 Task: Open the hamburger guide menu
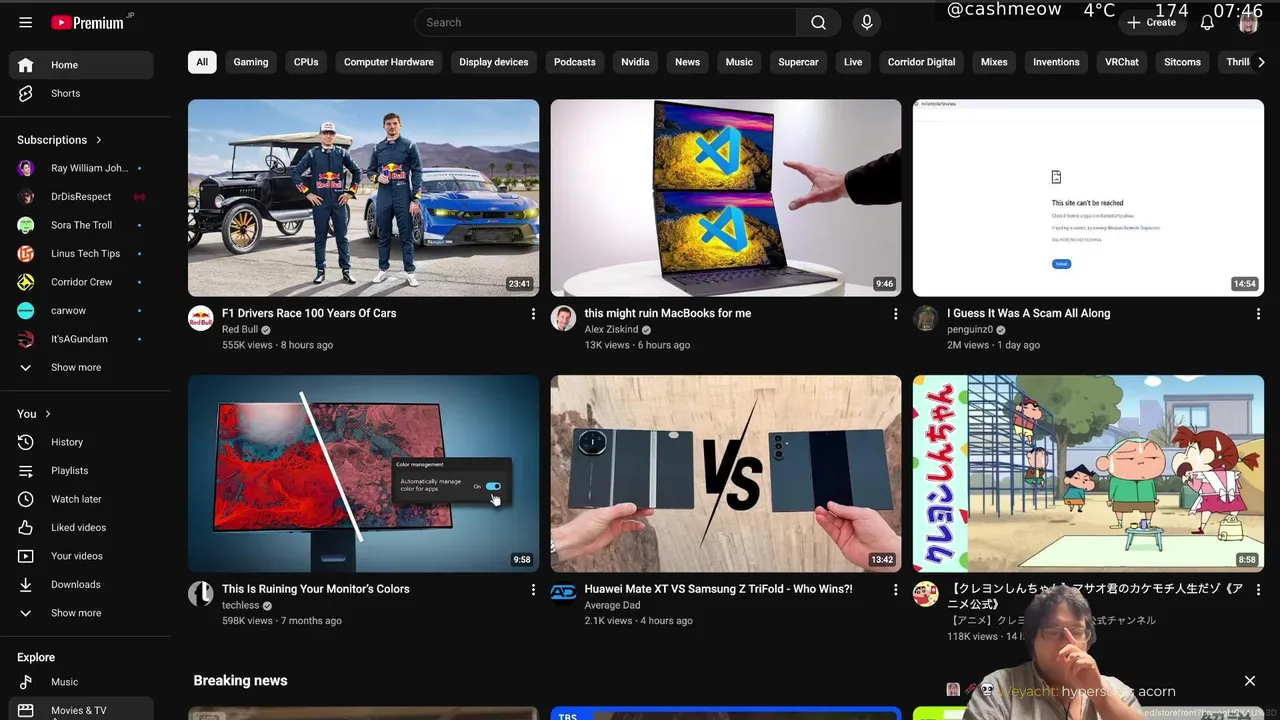[x=25, y=22]
